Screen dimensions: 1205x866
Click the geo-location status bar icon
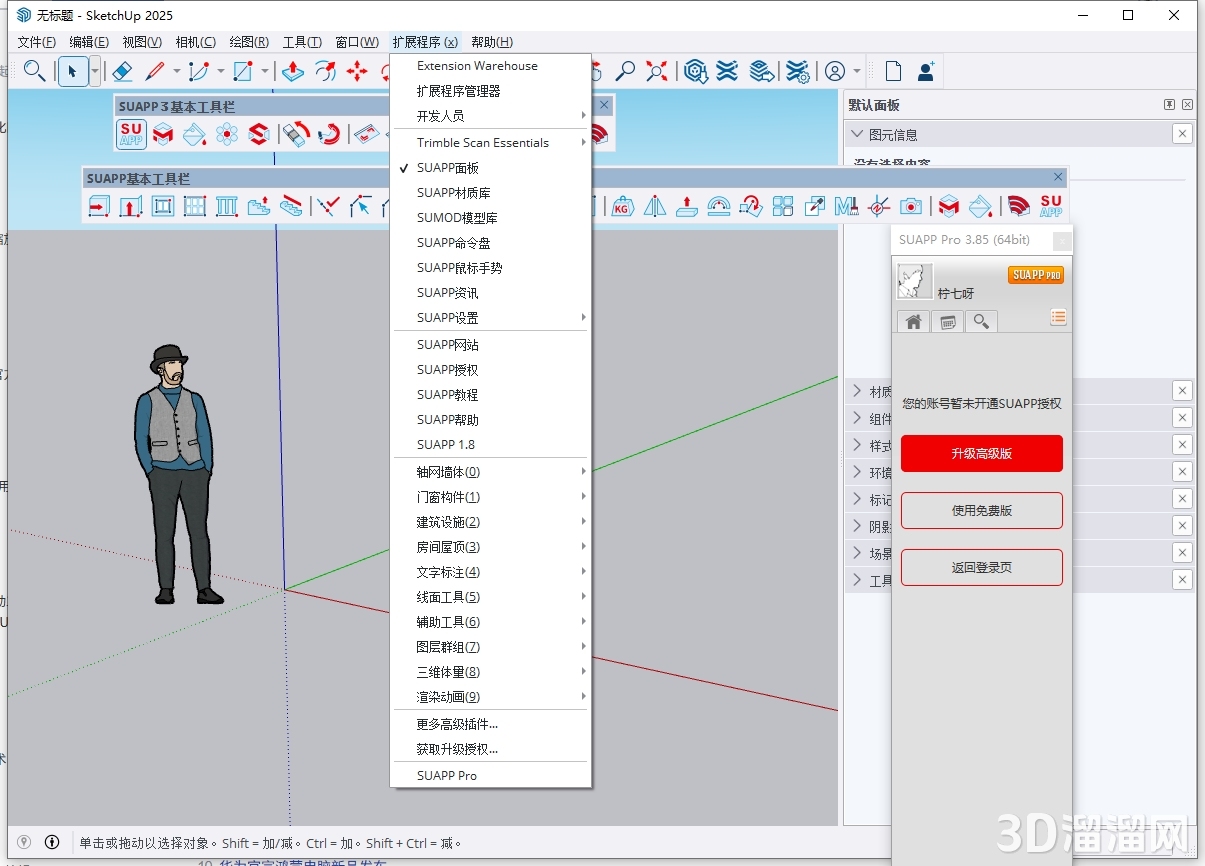click(25, 842)
